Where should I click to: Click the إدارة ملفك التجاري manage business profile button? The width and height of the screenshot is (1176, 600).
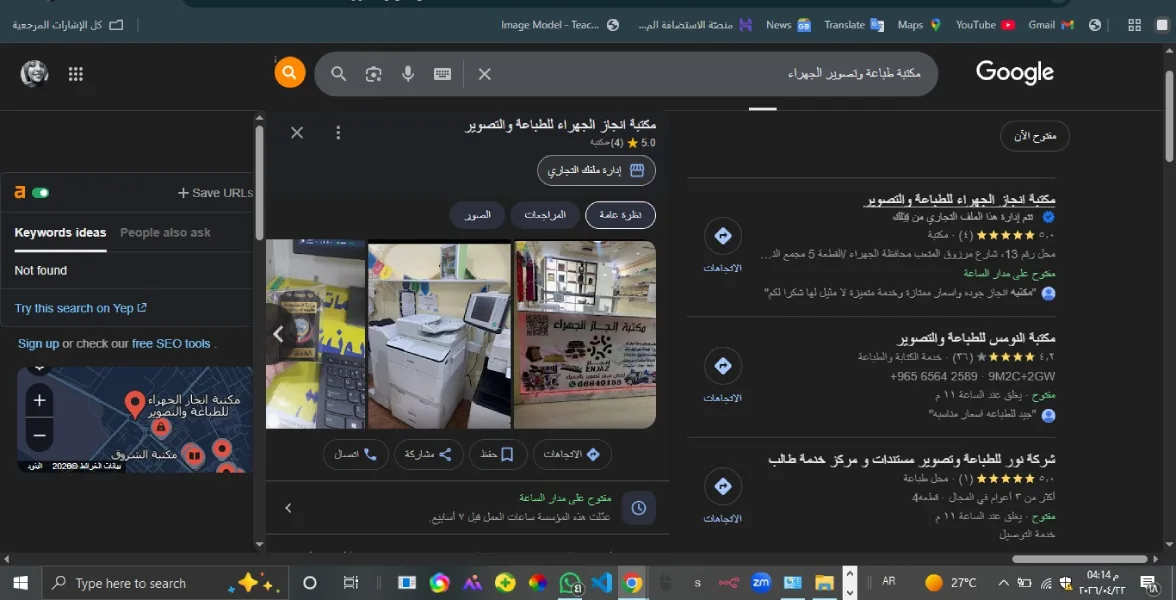pos(596,170)
